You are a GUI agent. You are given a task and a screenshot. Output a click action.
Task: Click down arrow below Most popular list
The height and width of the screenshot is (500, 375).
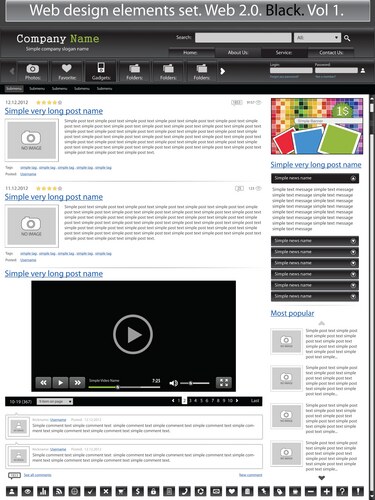click(321, 478)
